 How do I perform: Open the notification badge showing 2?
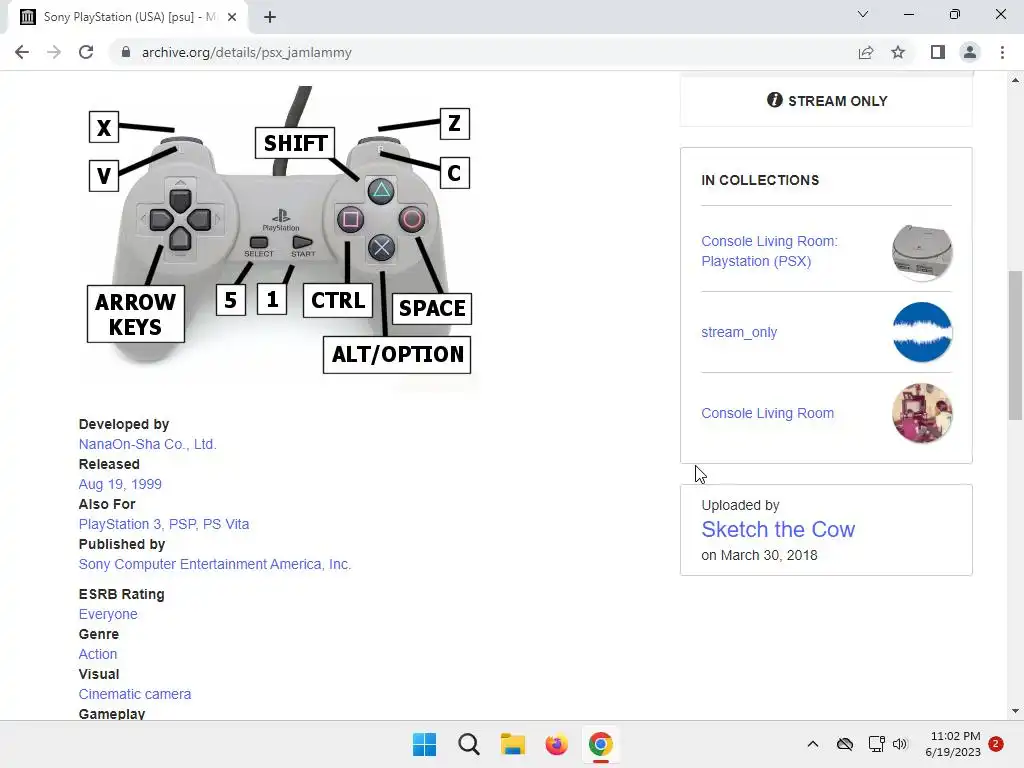[996, 744]
